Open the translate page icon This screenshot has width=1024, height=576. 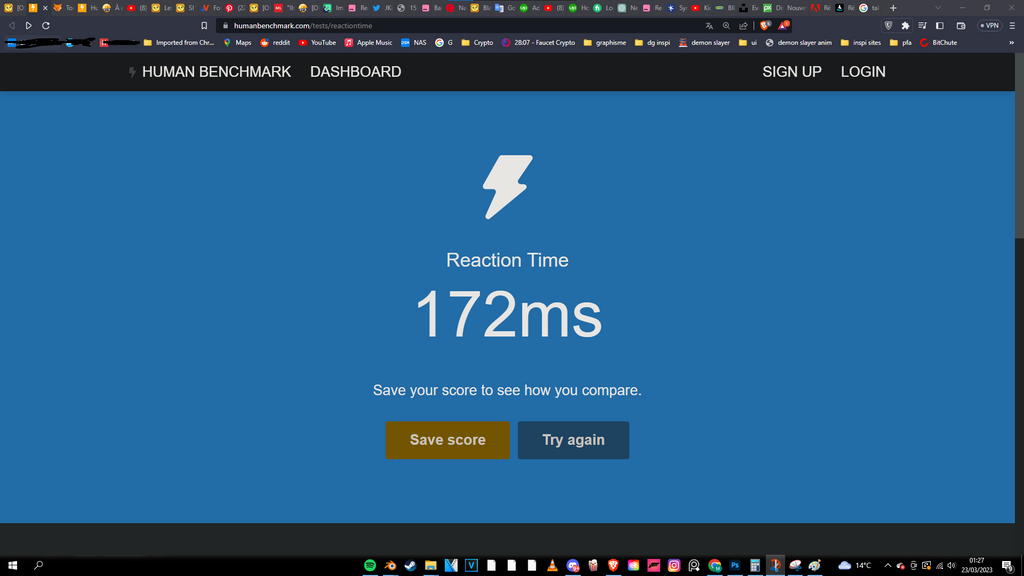709,25
